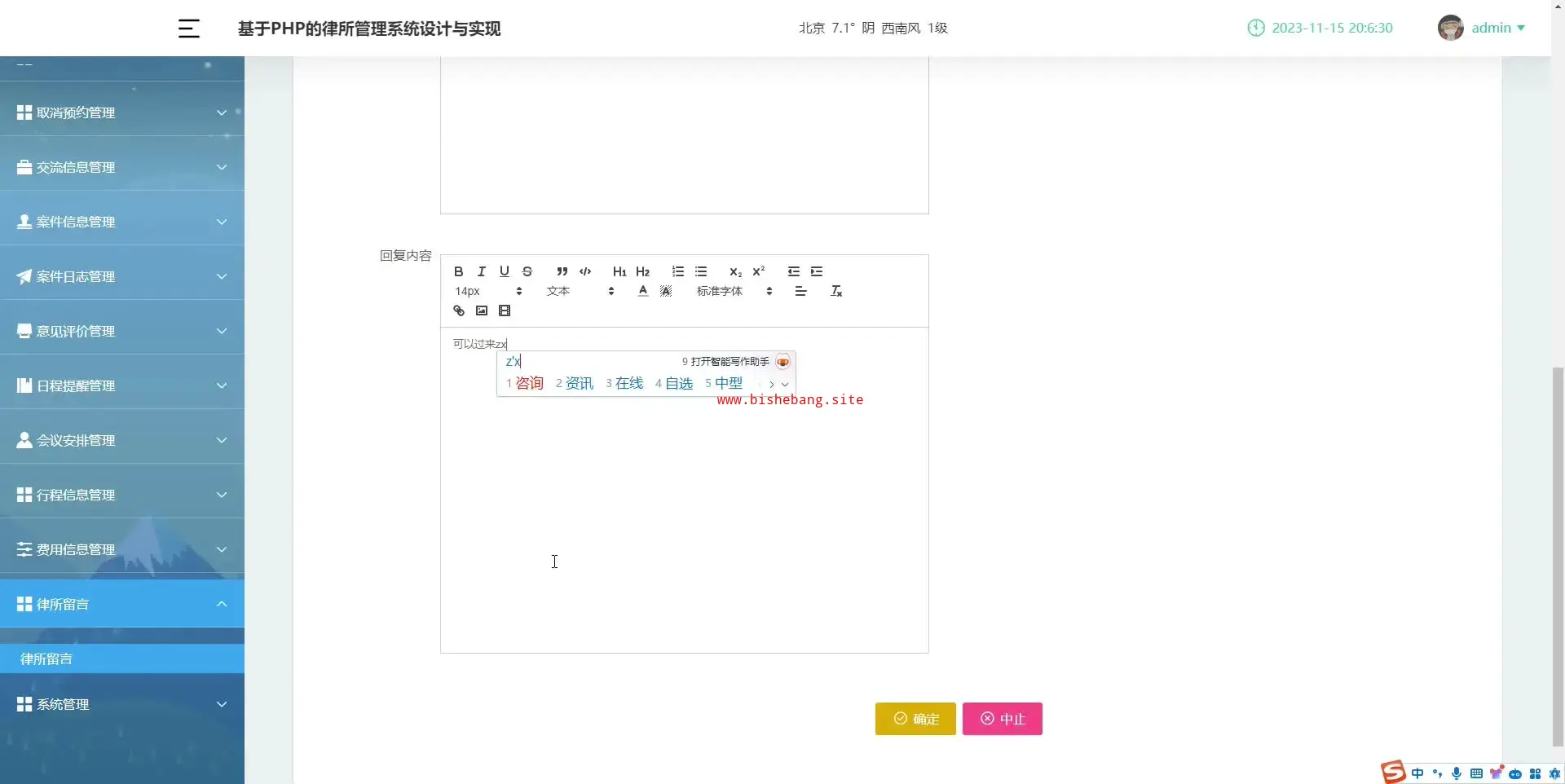The height and width of the screenshot is (784, 1565).
Task: Apply ordered numbered list
Action: pos(677,271)
